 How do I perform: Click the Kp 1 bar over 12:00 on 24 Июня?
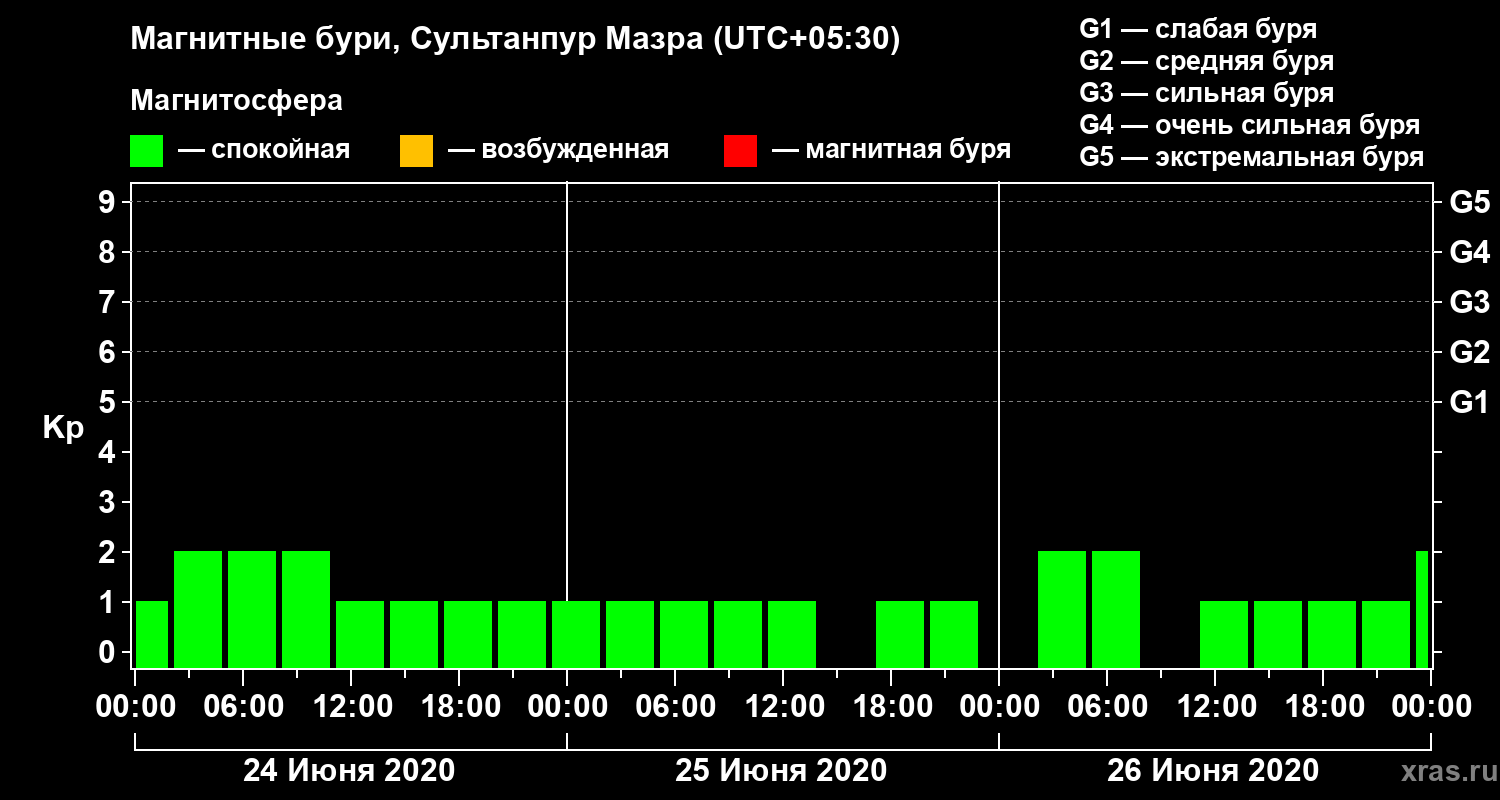click(360, 634)
